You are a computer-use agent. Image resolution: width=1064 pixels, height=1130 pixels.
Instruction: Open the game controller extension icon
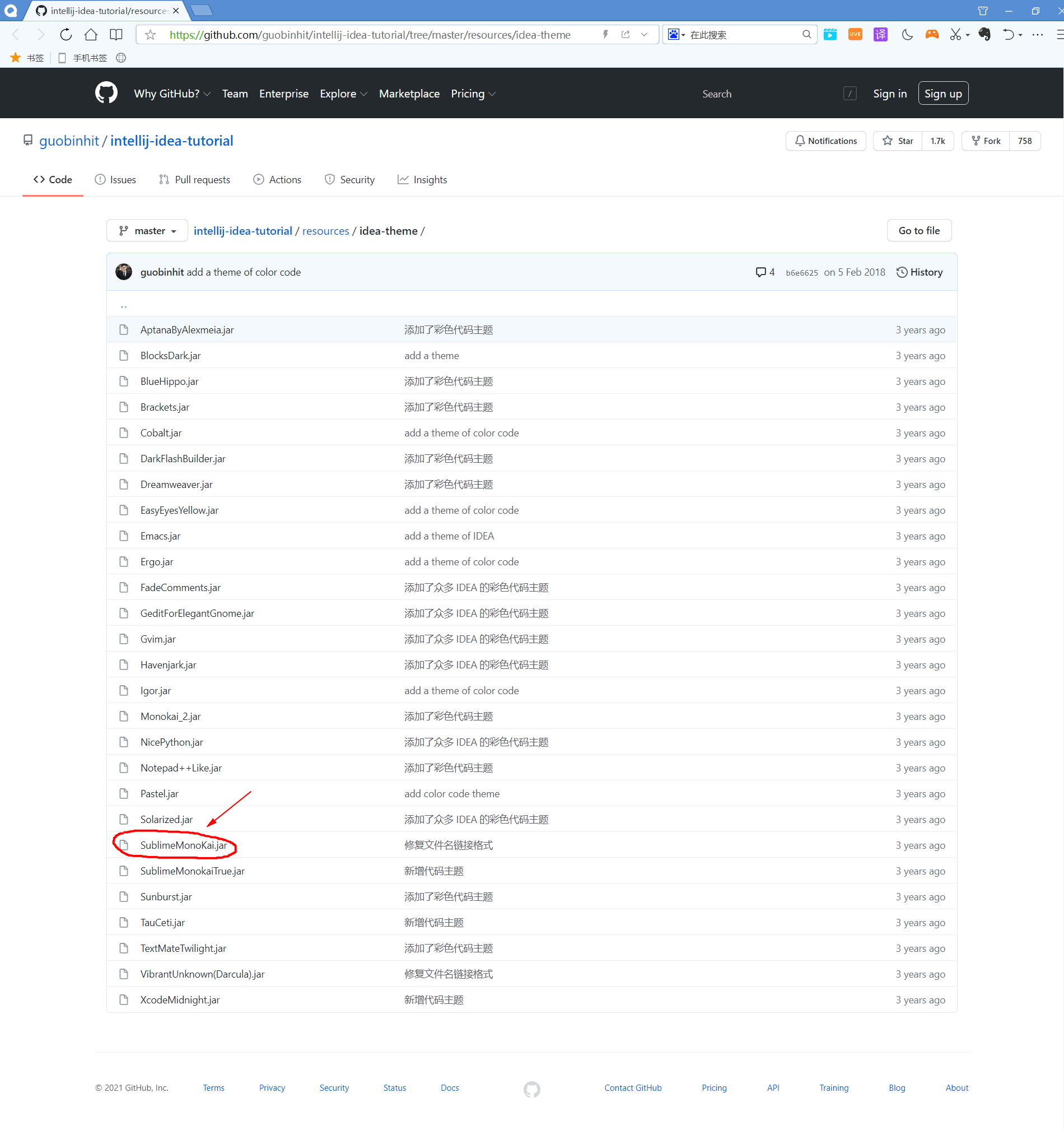(x=932, y=35)
